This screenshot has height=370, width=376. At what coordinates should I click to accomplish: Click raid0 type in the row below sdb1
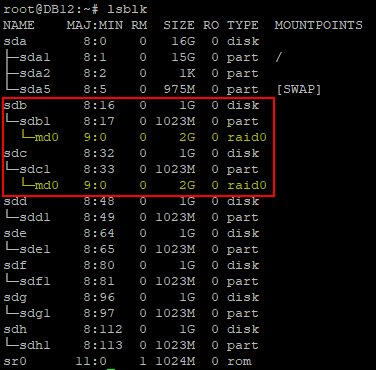tap(247, 137)
